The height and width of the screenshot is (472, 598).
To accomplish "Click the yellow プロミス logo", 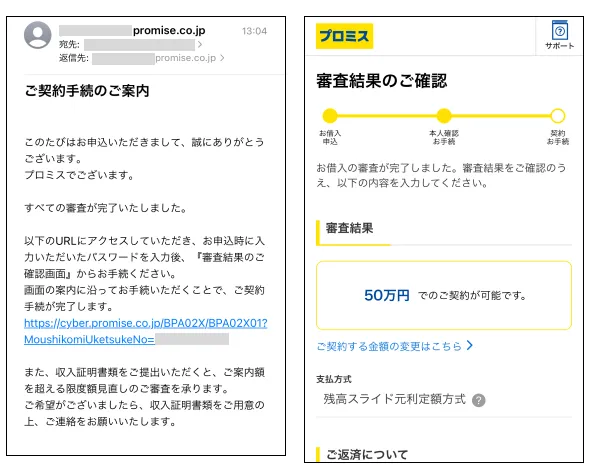I will tap(344, 36).
